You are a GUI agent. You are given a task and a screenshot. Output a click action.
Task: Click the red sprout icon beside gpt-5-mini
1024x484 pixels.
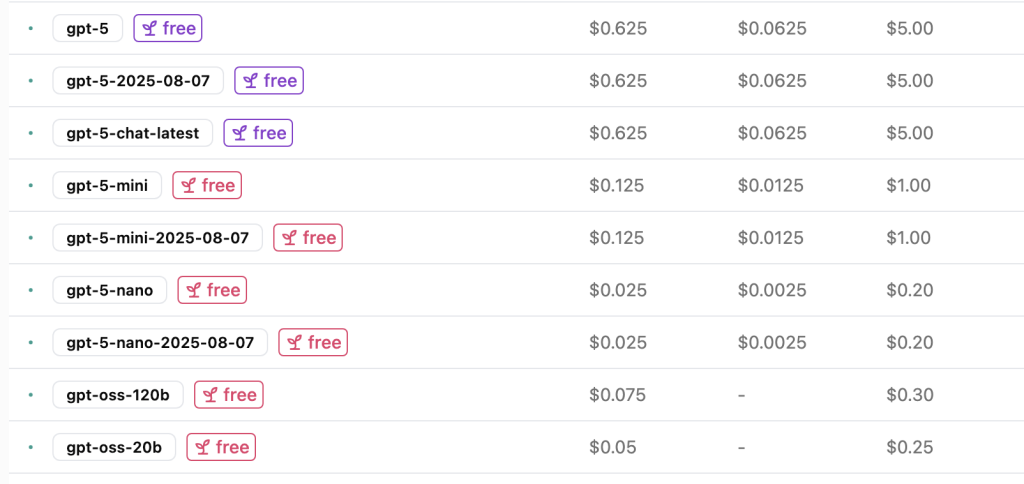(188, 186)
